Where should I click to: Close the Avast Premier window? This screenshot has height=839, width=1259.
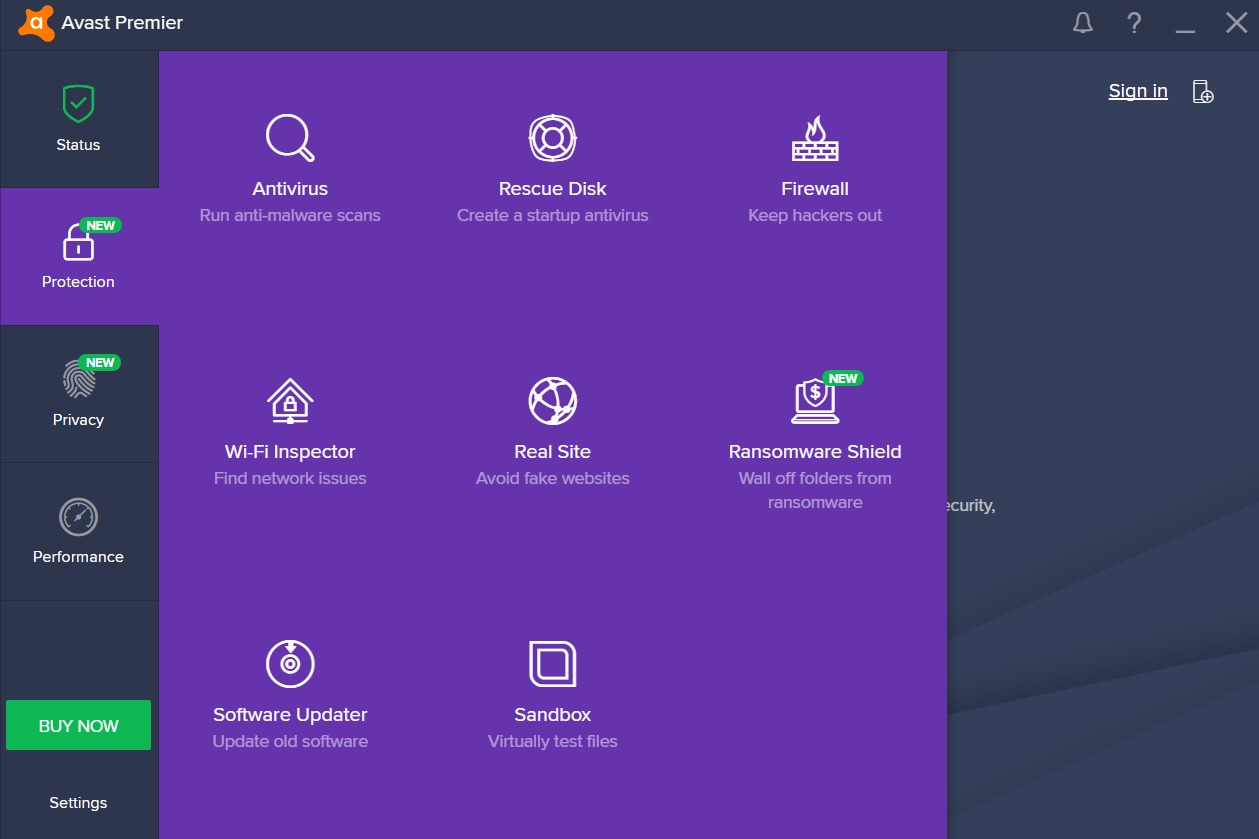pyautogui.click(x=1237, y=23)
